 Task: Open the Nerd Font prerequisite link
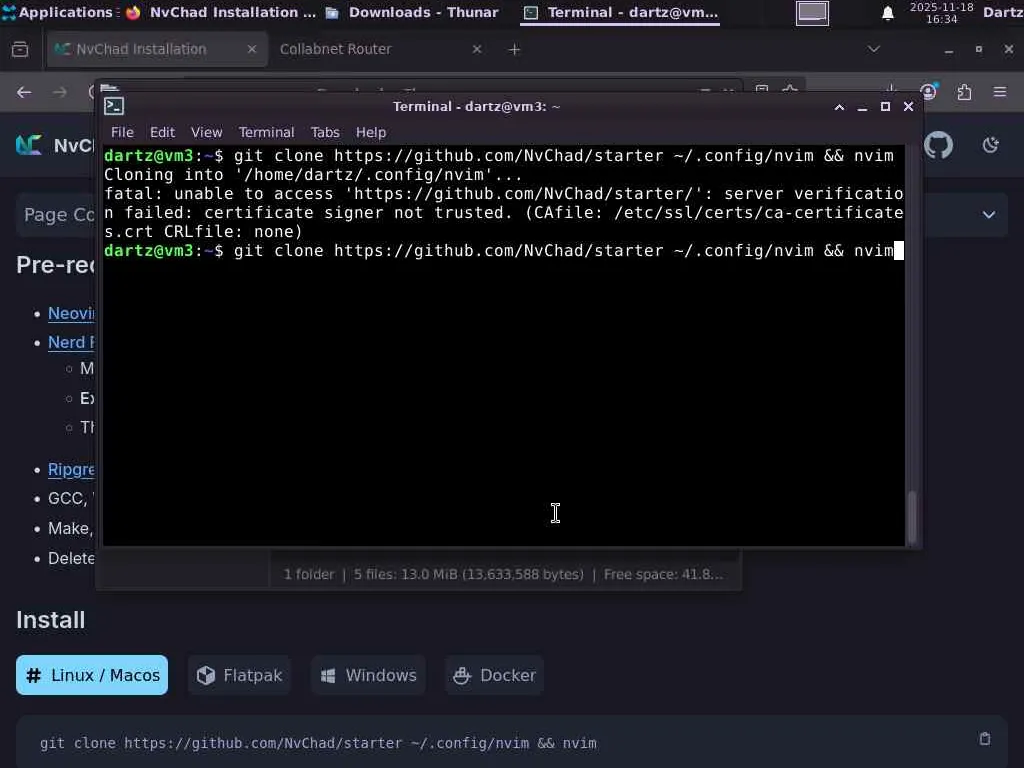(71, 342)
